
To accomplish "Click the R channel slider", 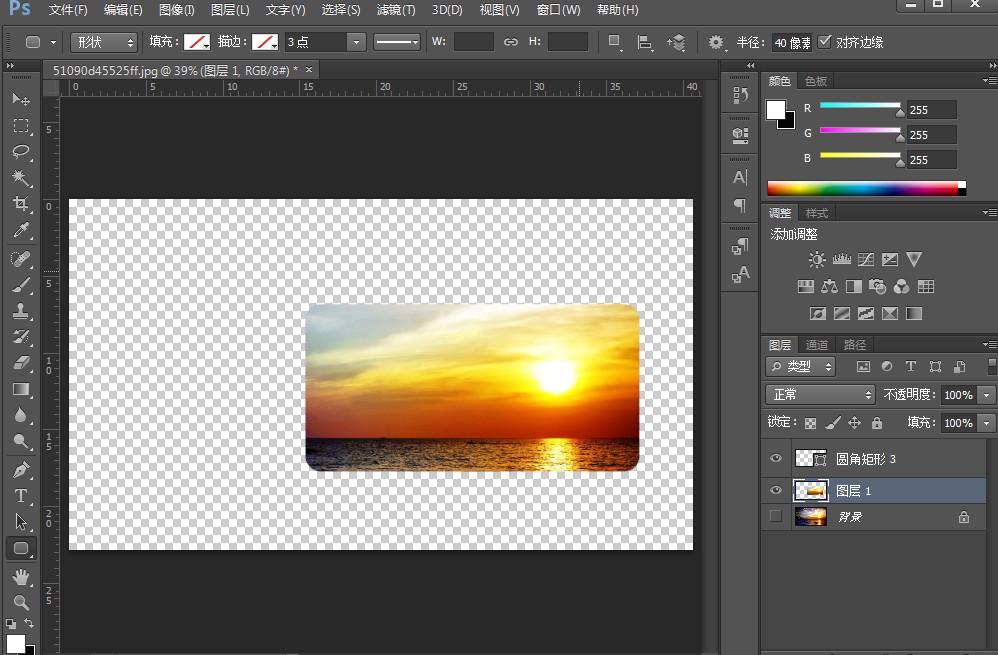I will point(861,106).
